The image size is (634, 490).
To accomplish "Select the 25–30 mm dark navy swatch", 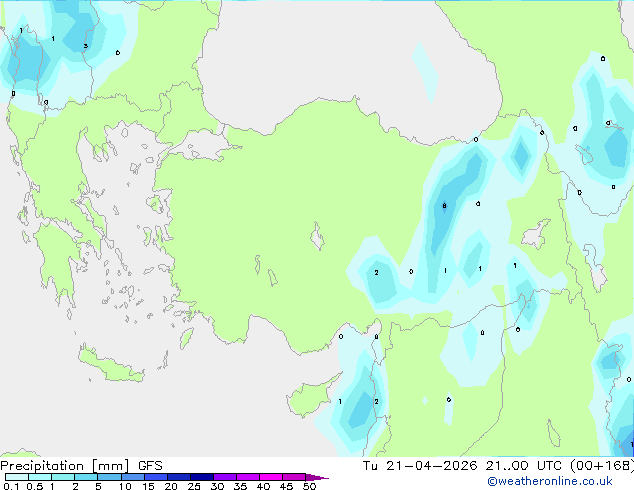I will [201, 477].
